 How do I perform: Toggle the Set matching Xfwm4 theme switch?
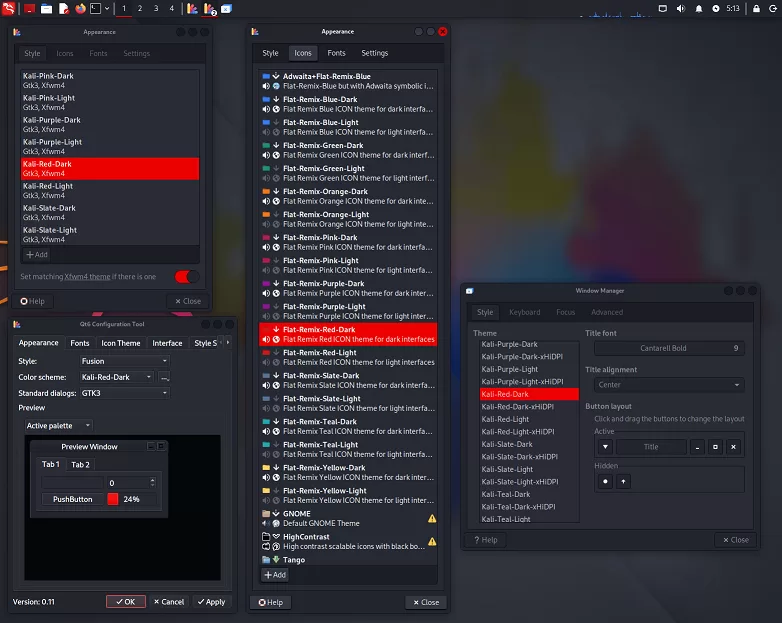click(x=187, y=276)
